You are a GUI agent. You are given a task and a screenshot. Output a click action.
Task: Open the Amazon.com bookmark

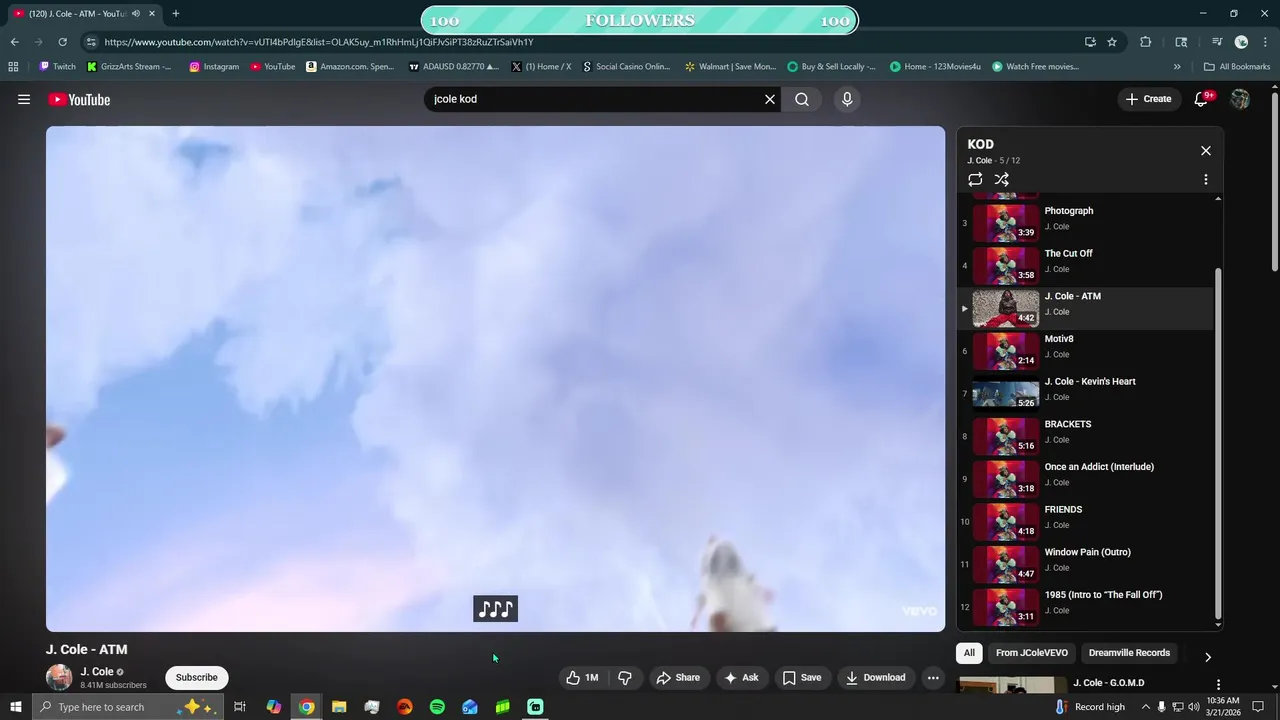350,67
